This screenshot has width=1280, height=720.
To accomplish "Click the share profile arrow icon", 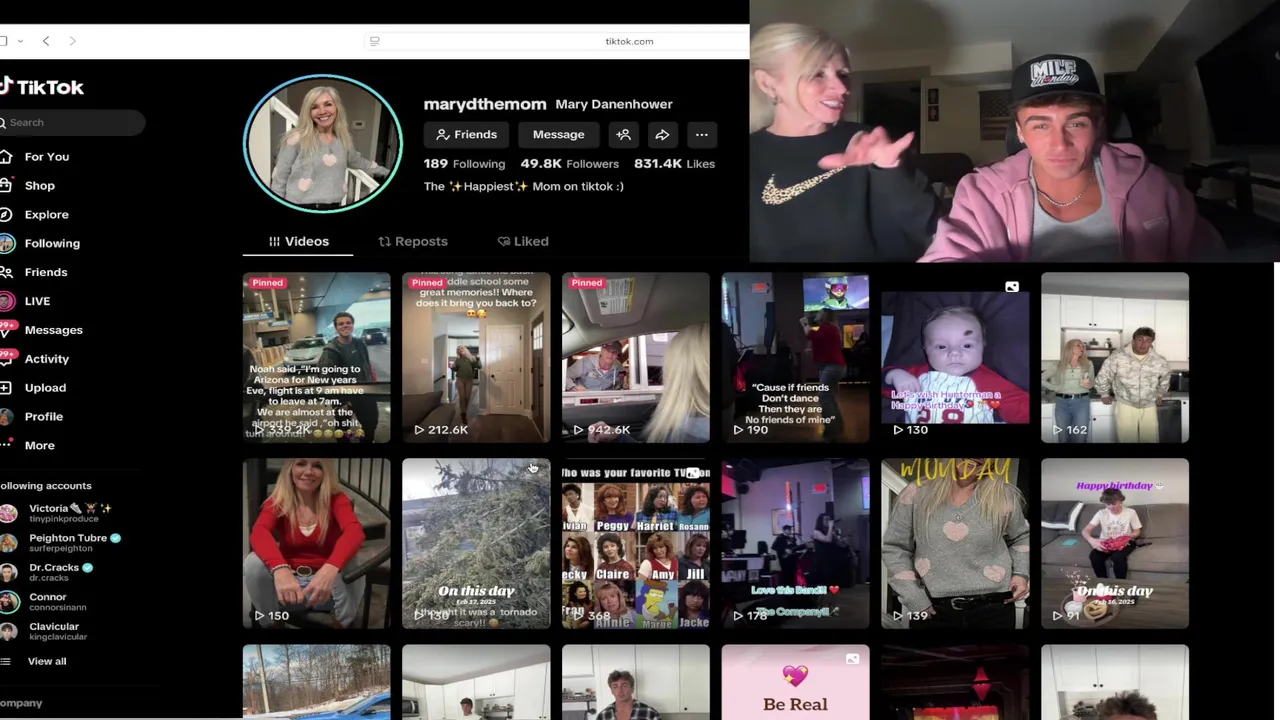I will click(x=662, y=135).
